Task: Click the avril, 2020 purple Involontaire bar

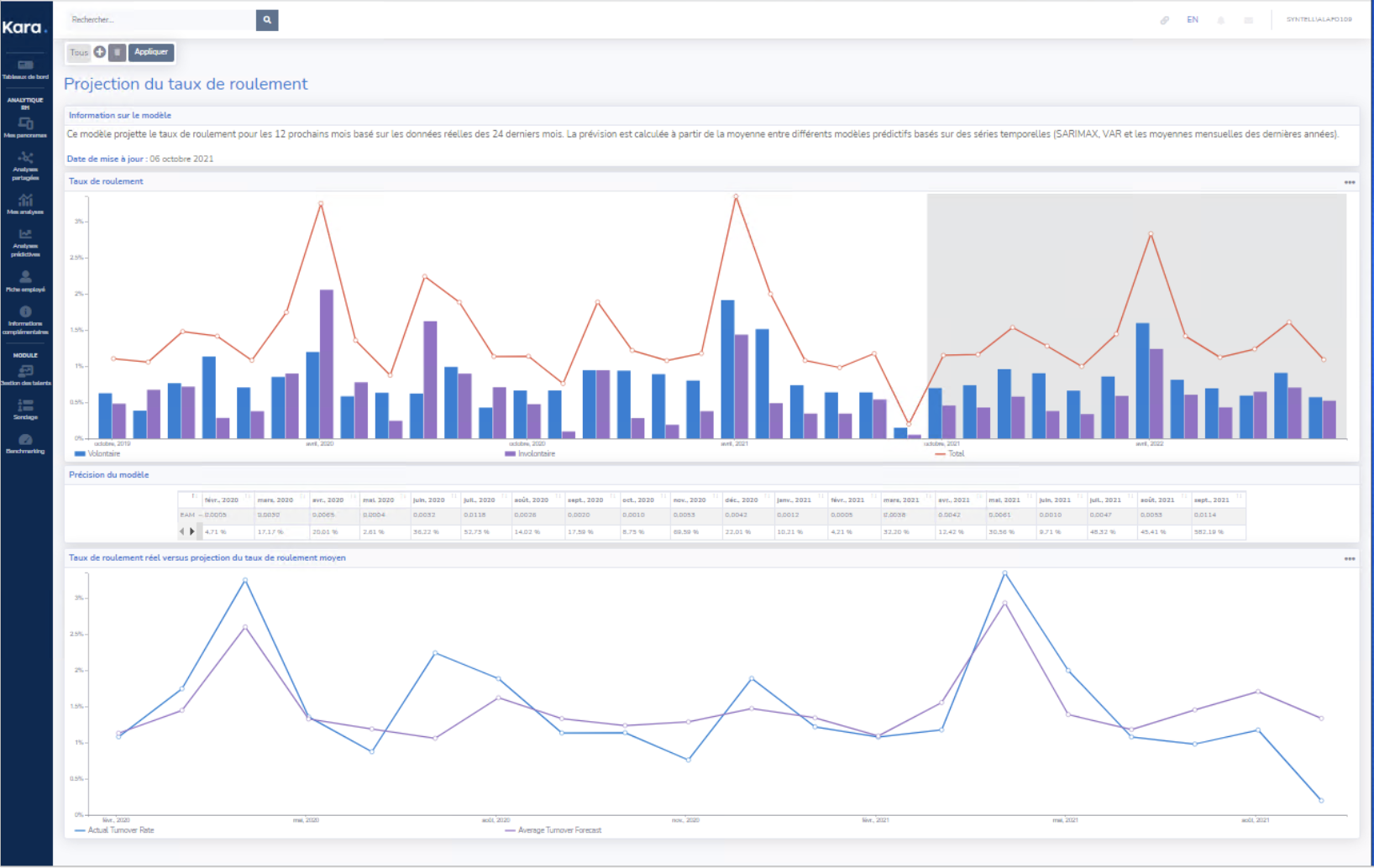Action: [327, 364]
